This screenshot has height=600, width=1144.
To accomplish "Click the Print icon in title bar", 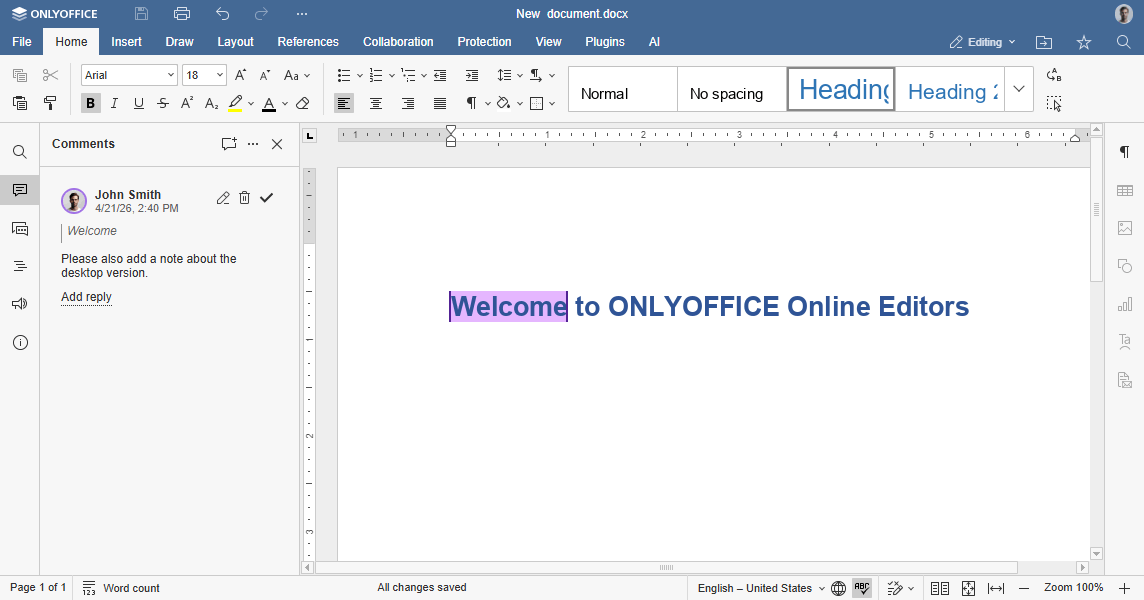I will [x=182, y=14].
